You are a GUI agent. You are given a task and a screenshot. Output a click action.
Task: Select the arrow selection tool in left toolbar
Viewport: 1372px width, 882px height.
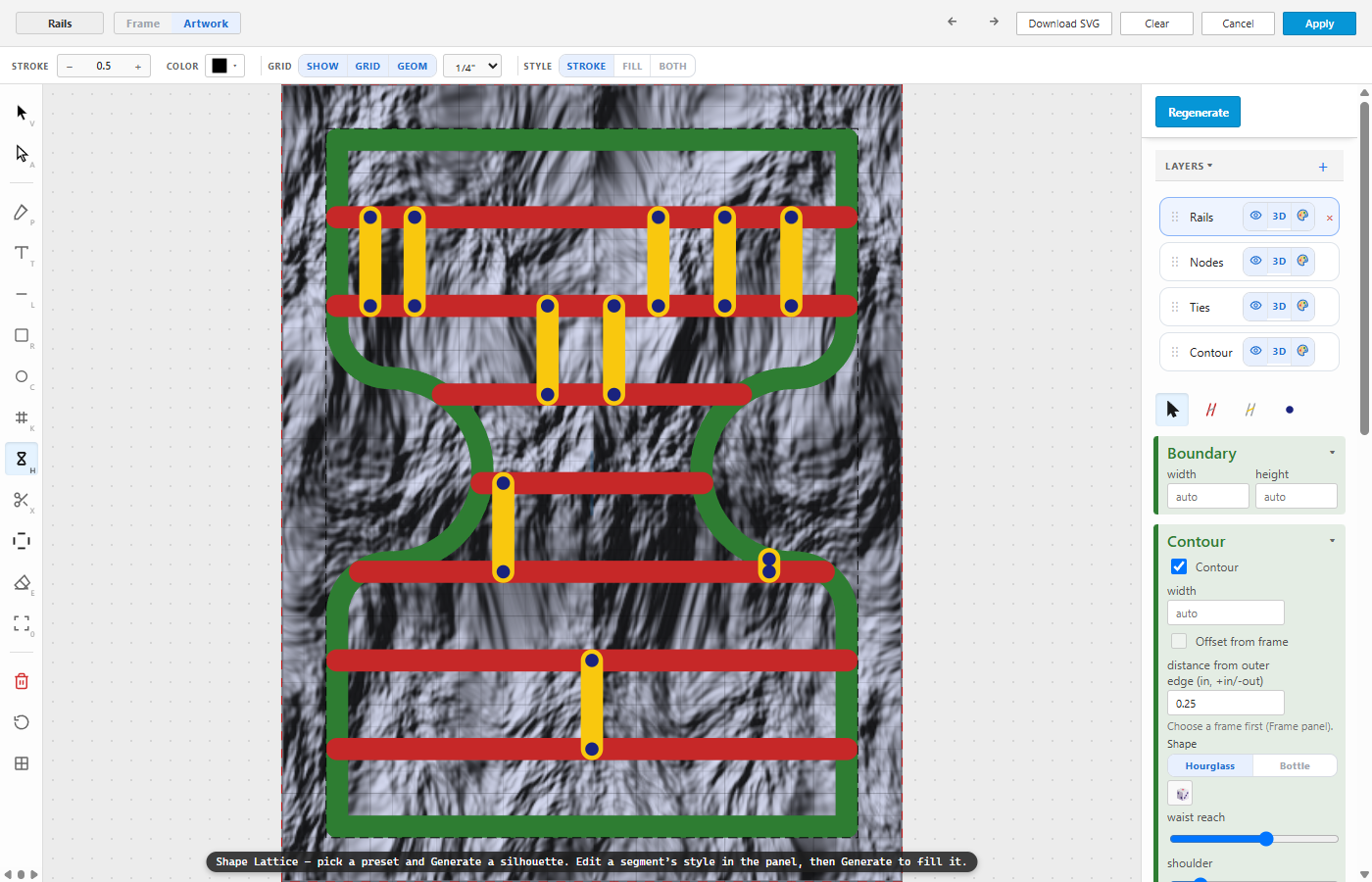point(22,113)
